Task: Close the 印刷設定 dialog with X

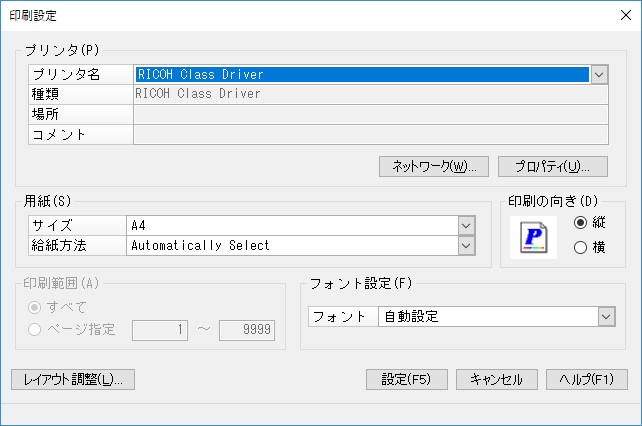Action: click(x=626, y=16)
